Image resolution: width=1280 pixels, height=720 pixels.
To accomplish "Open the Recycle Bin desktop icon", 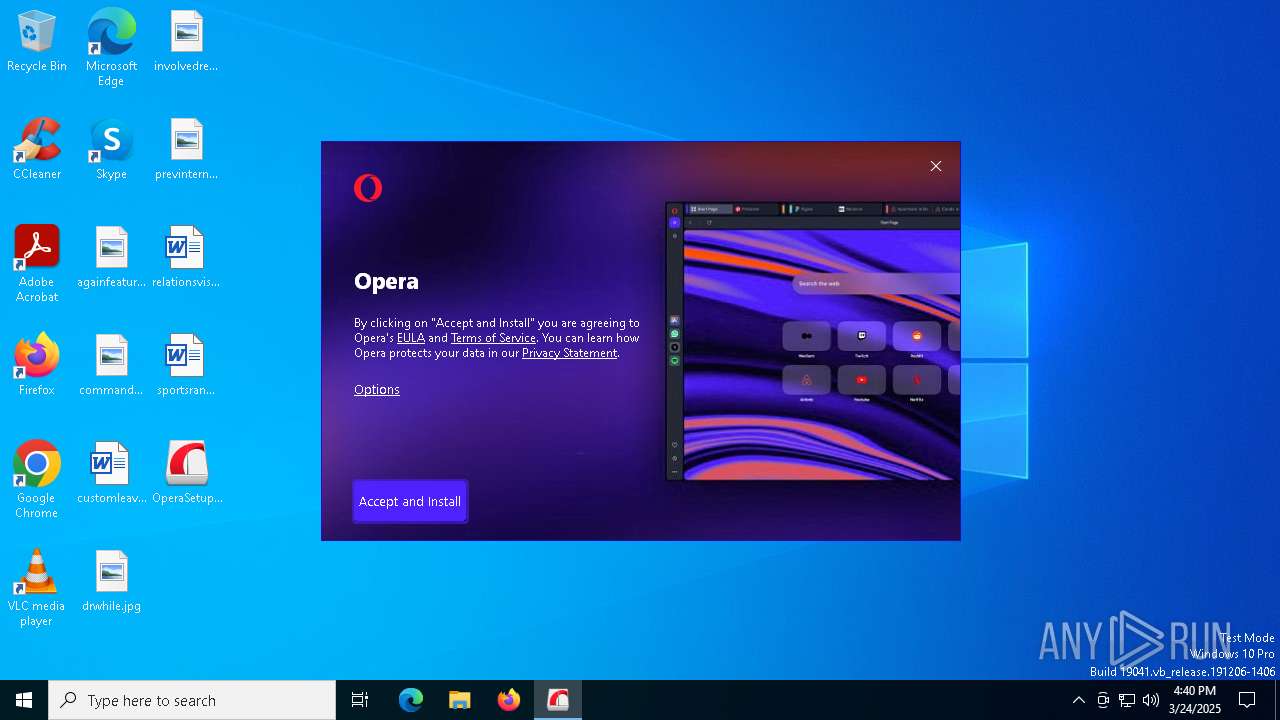I will point(37,42).
